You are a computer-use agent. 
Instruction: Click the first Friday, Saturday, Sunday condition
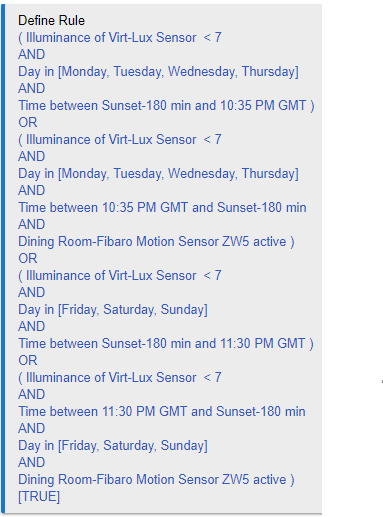click(x=113, y=310)
